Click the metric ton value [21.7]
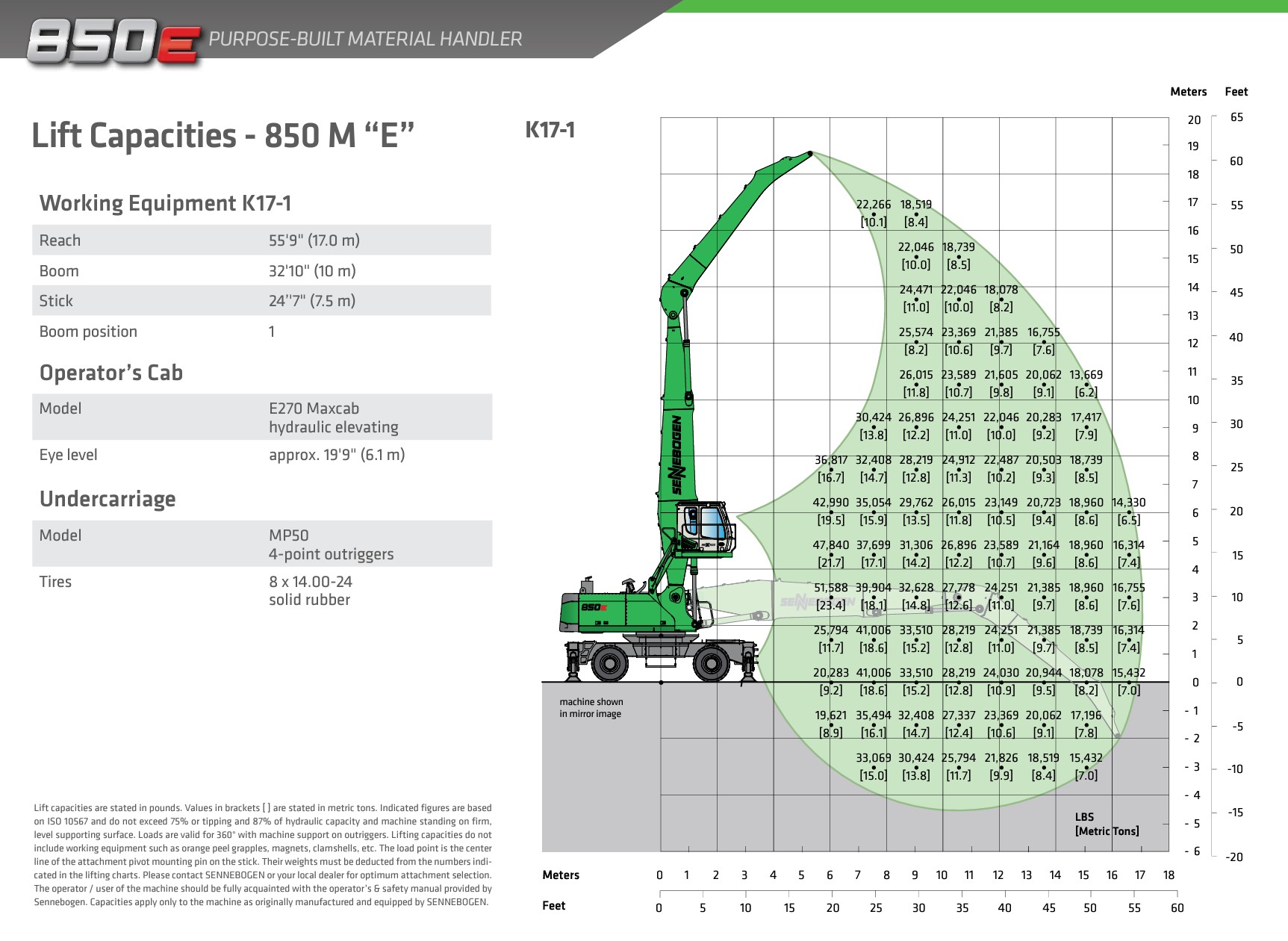Screen dimensions: 1288x941 (831, 562)
